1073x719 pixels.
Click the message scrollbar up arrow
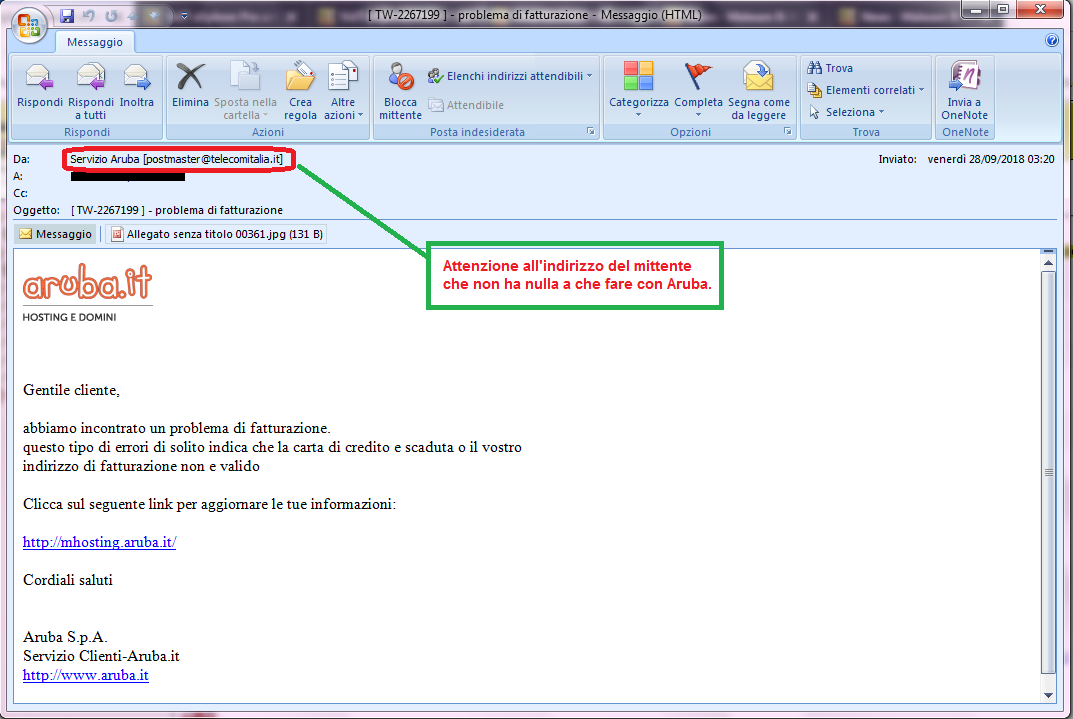[x=1048, y=263]
